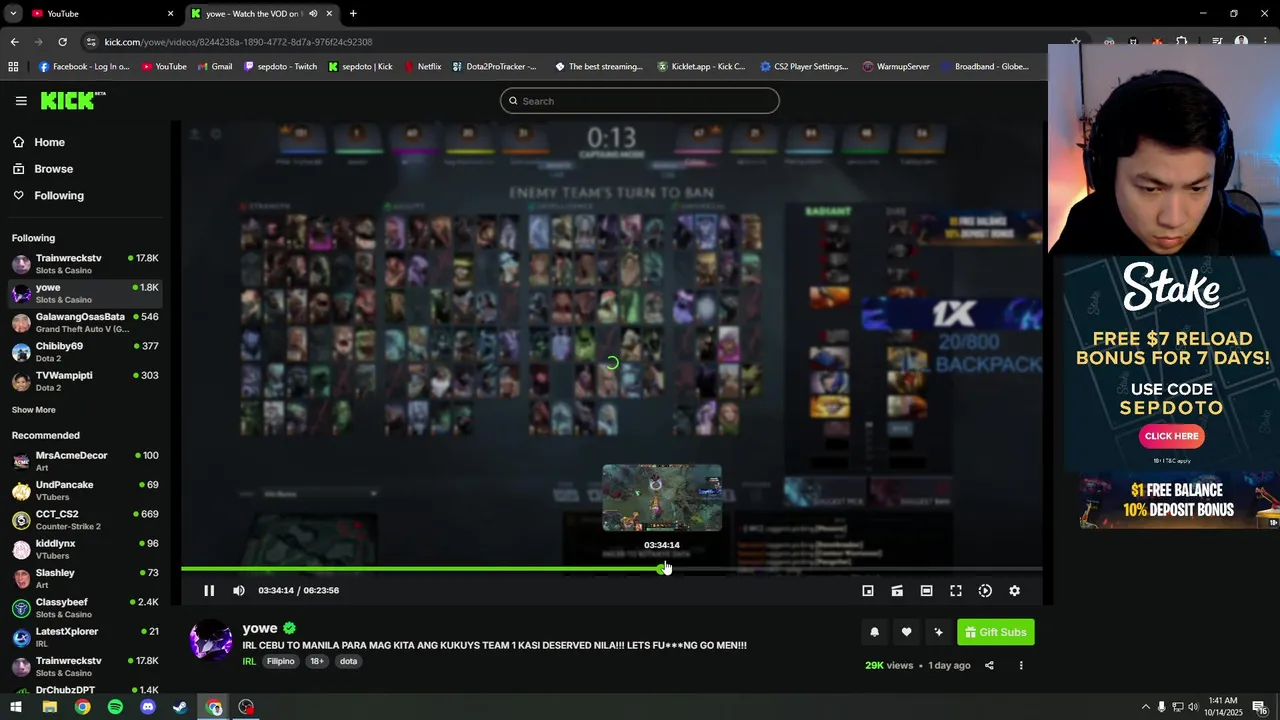Click the Kick logo
The image size is (1280, 720).
click(x=73, y=100)
